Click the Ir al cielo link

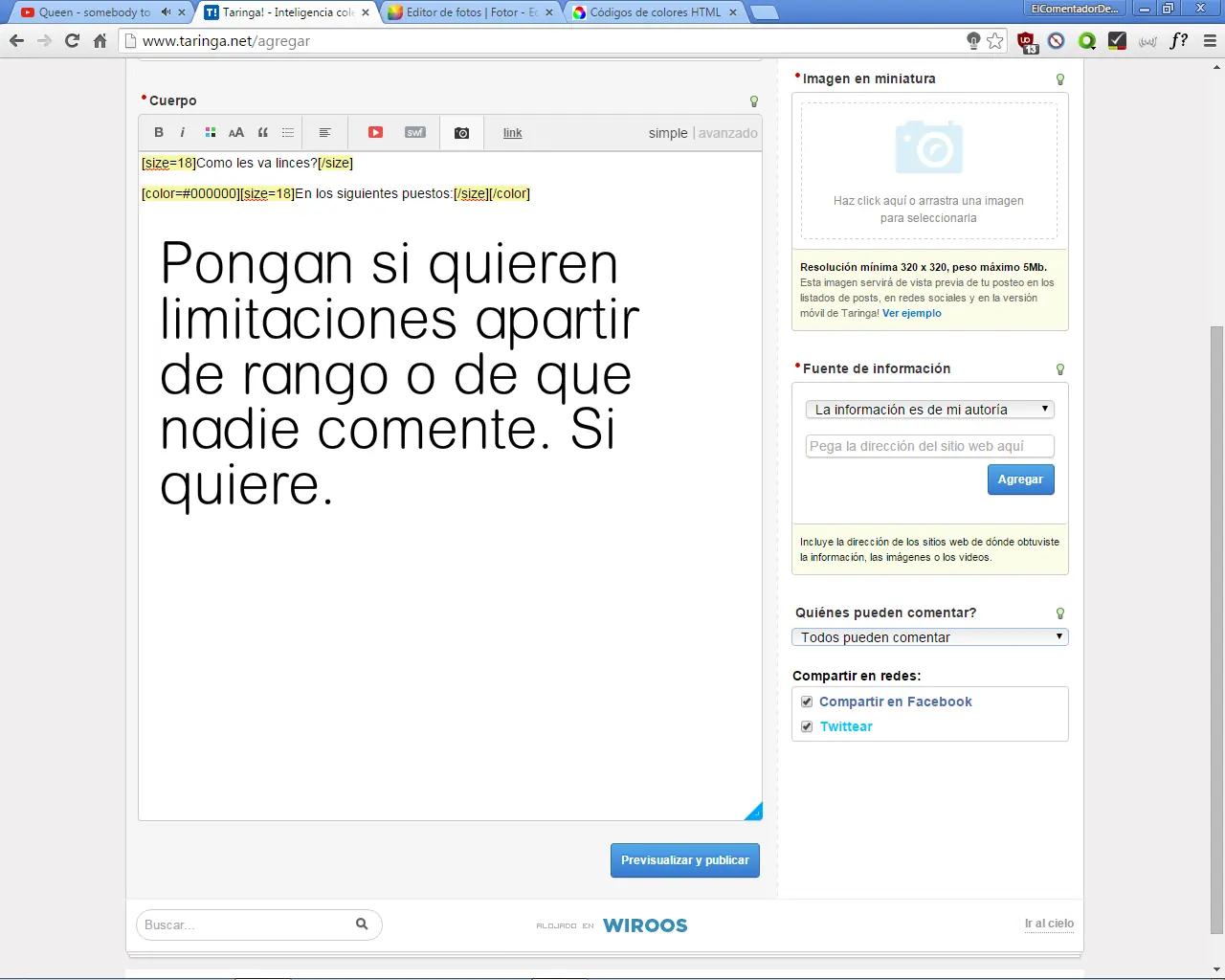(x=1049, y=924)
